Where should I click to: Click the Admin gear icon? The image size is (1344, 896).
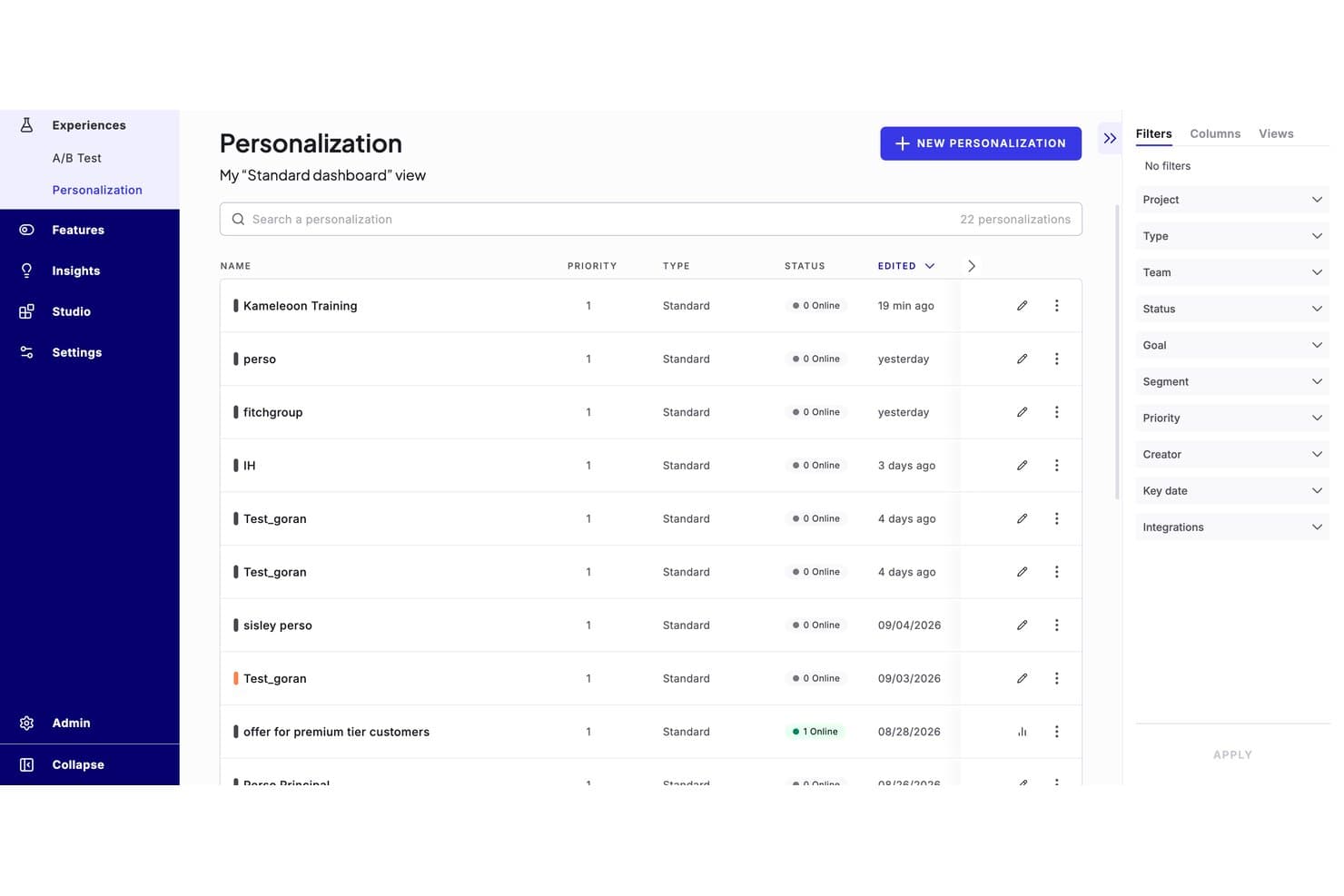point(26,723)
